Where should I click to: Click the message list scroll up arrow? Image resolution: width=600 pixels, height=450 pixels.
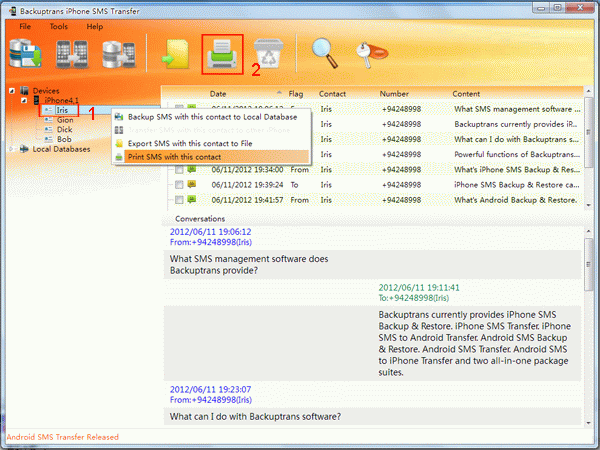point(589,91)
